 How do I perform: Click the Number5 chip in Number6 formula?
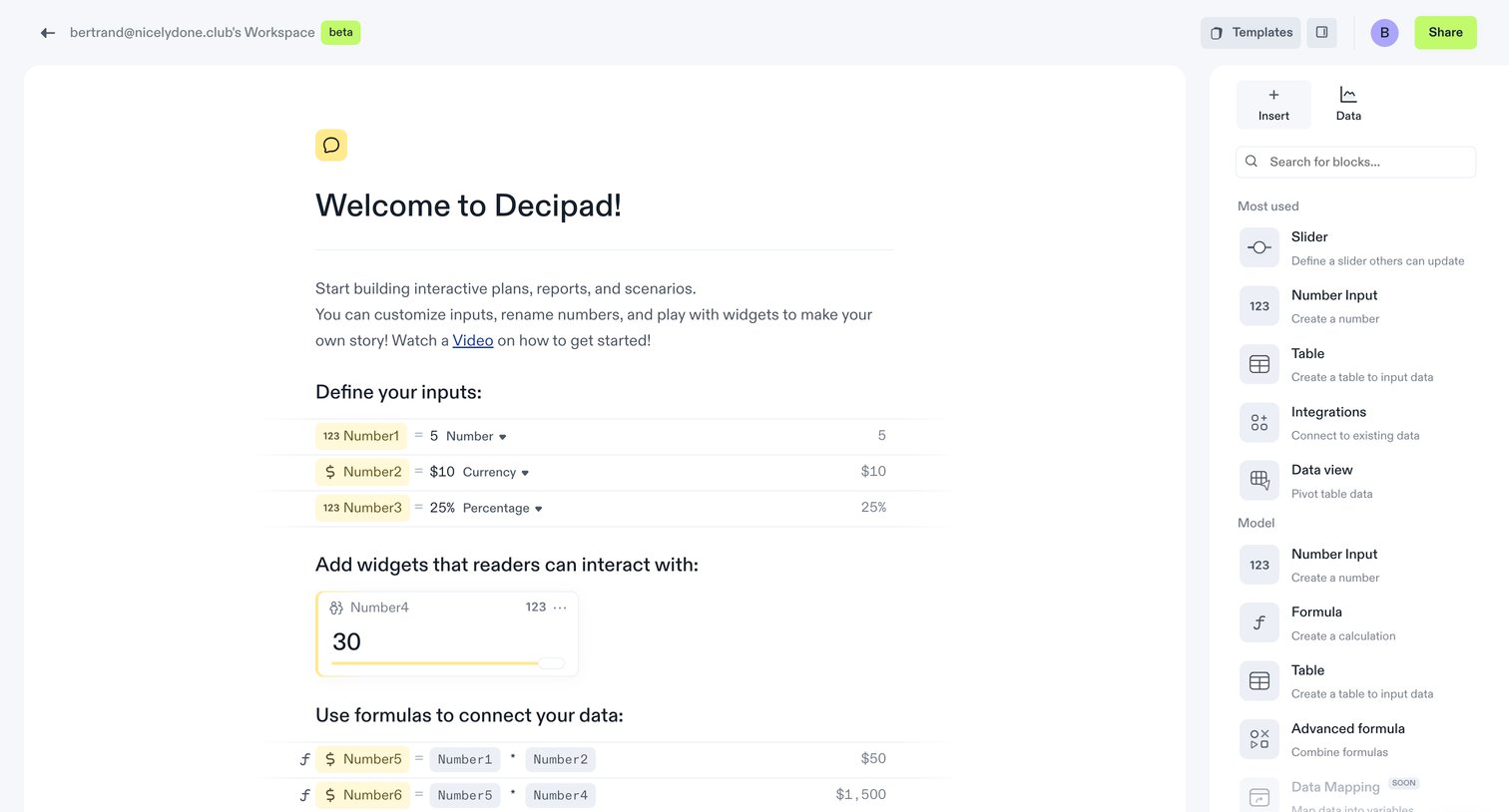tap(465, 795)
